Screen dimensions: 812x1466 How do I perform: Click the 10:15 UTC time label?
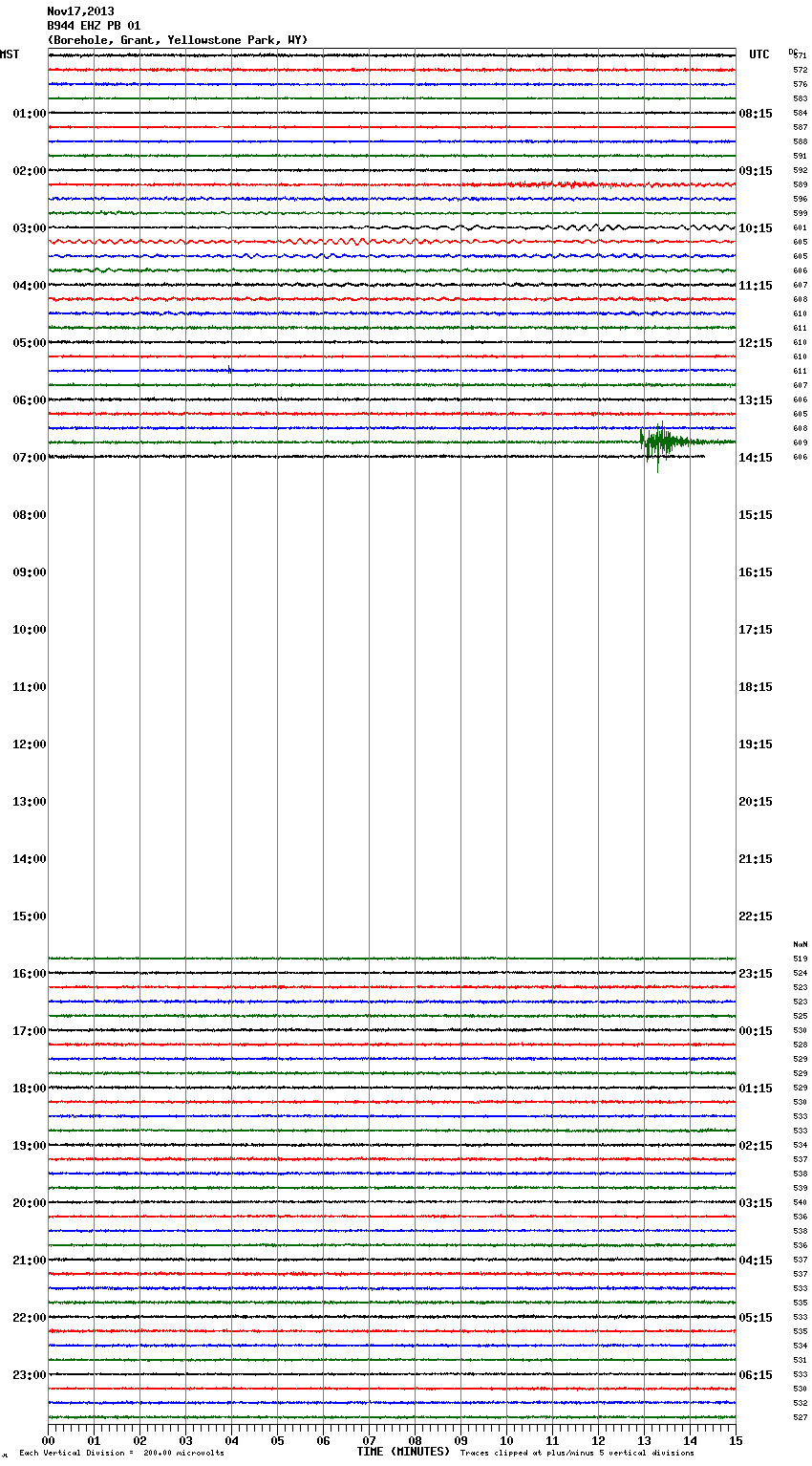coord(756,228)
